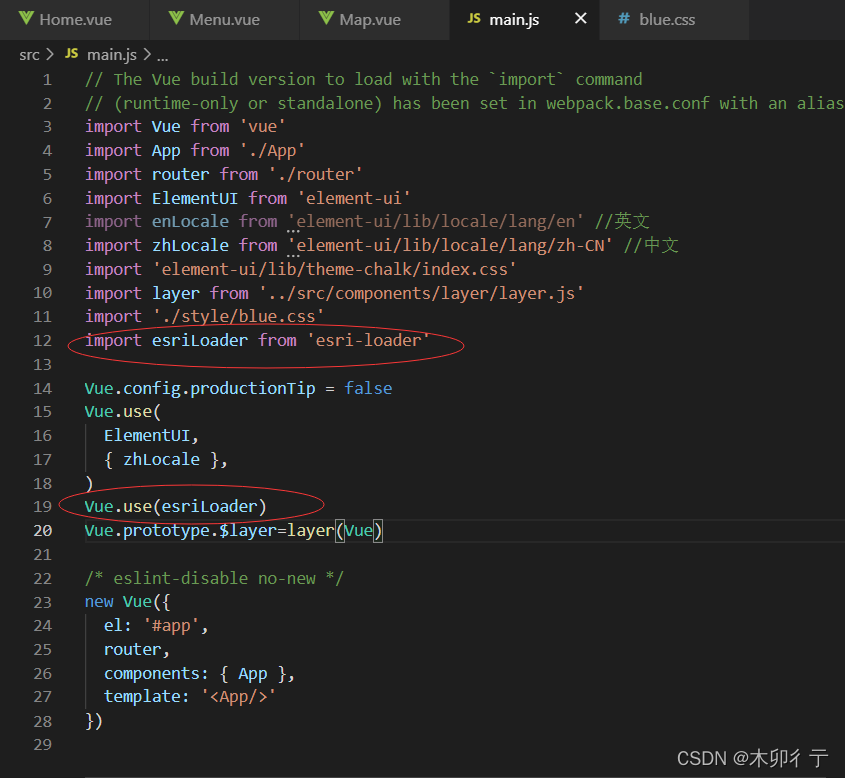Viewport: 845px width, 778px height.
Task: Click the JS icon on main.js tab
Action: tap(474, 19)
